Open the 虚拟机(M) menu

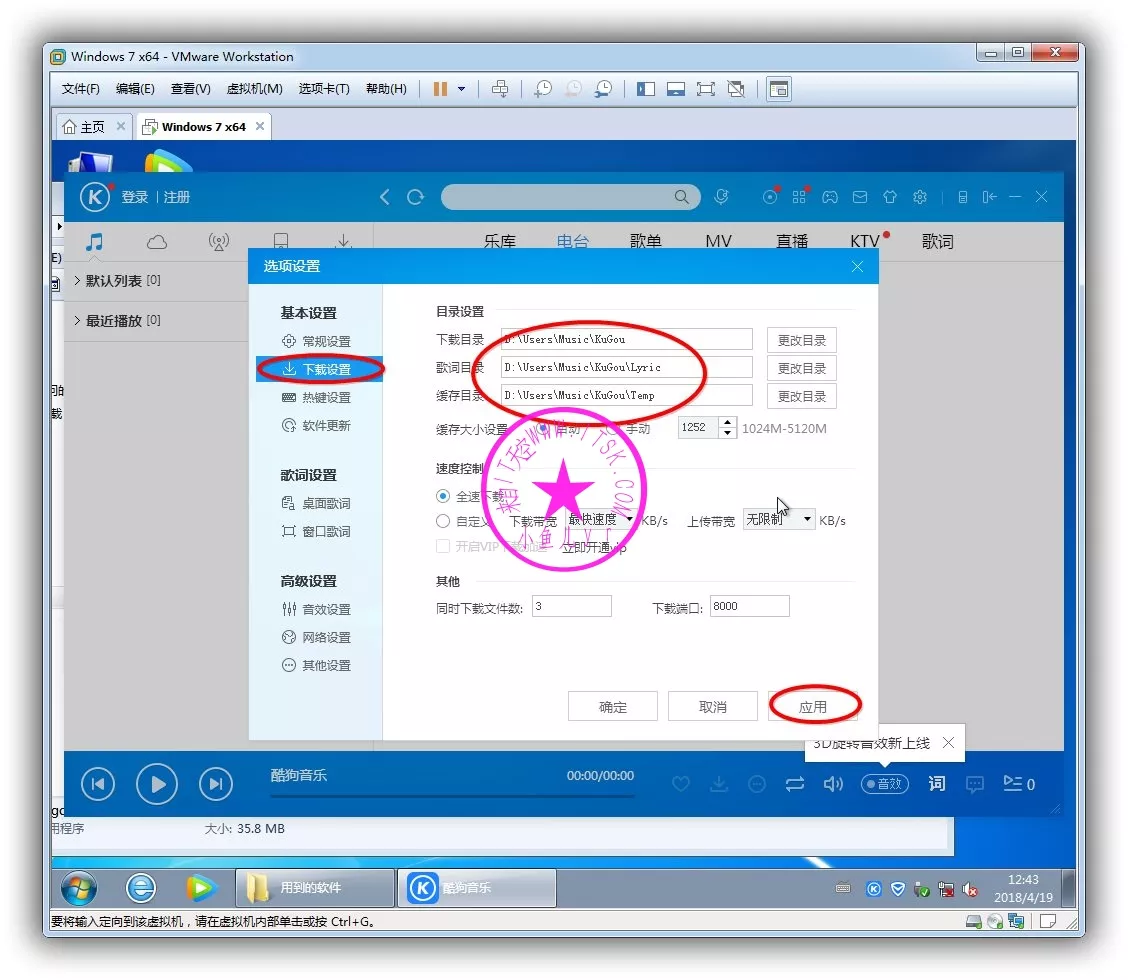(x=254, y=89)
